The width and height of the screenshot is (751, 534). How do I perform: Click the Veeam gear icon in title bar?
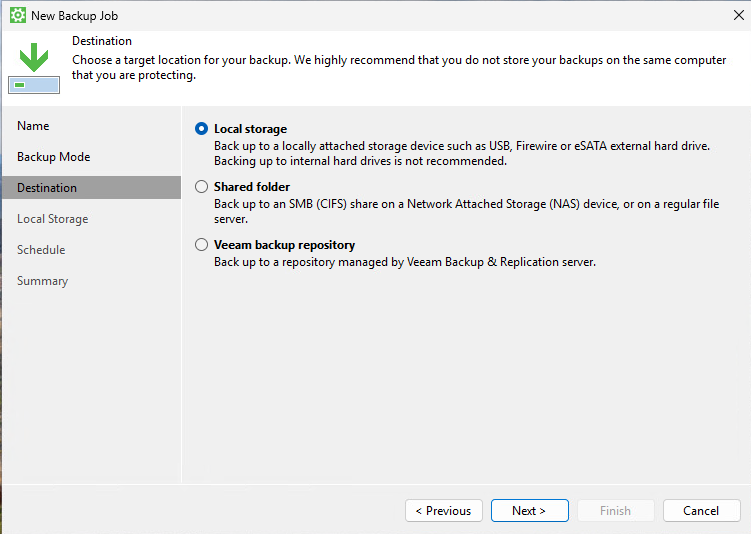click(x=18, y=15)
